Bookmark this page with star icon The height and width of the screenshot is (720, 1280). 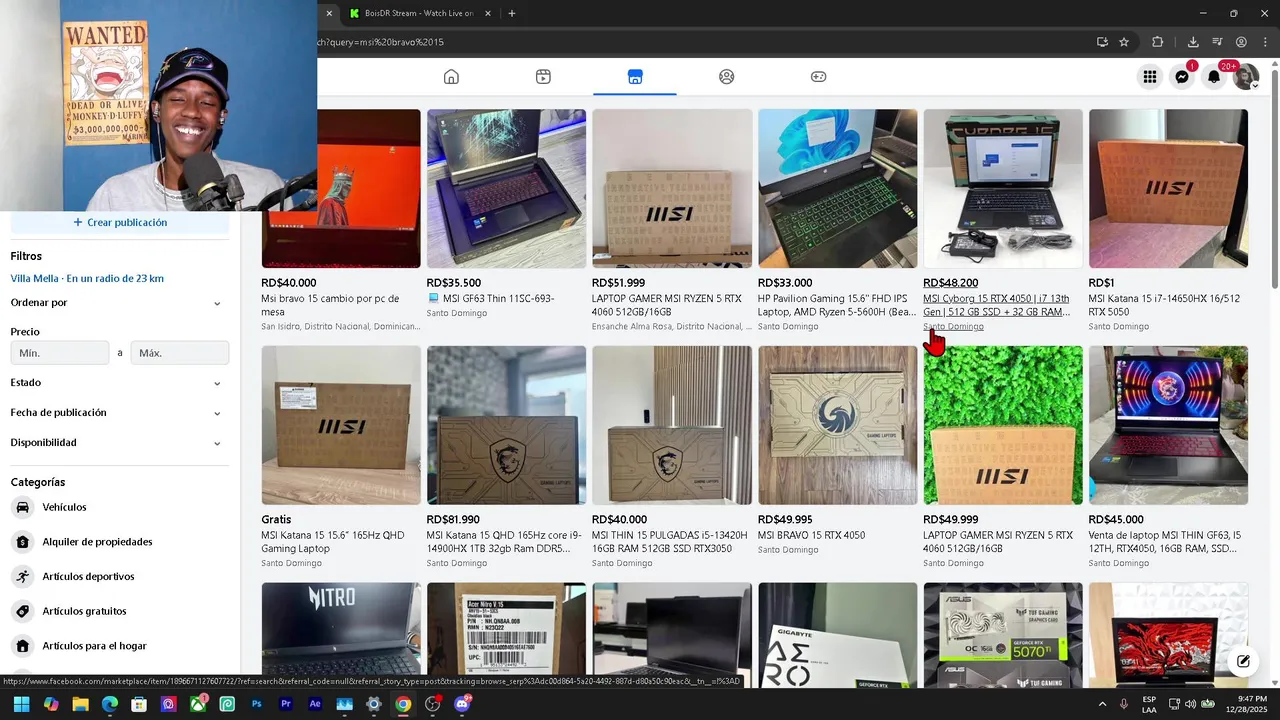1124,42
